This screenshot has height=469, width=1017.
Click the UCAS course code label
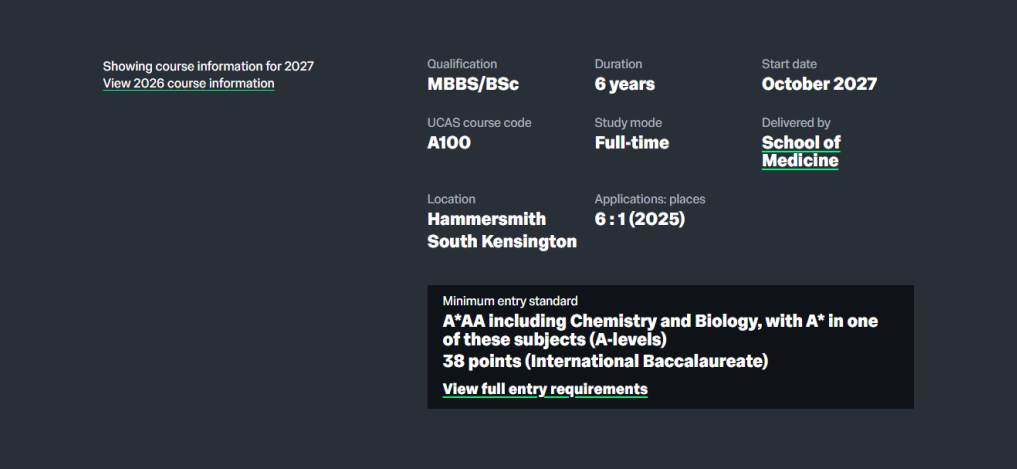479,123
